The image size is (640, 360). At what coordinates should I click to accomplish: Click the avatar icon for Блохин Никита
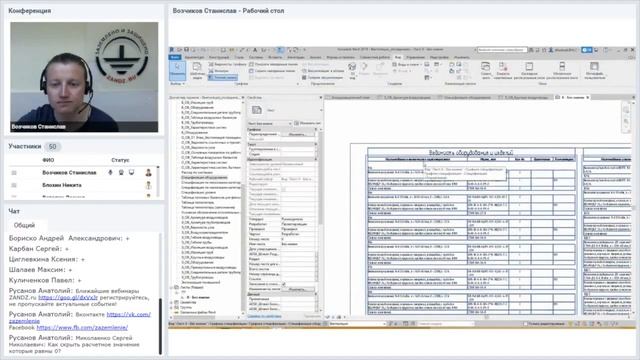click(x=149, y=185)
